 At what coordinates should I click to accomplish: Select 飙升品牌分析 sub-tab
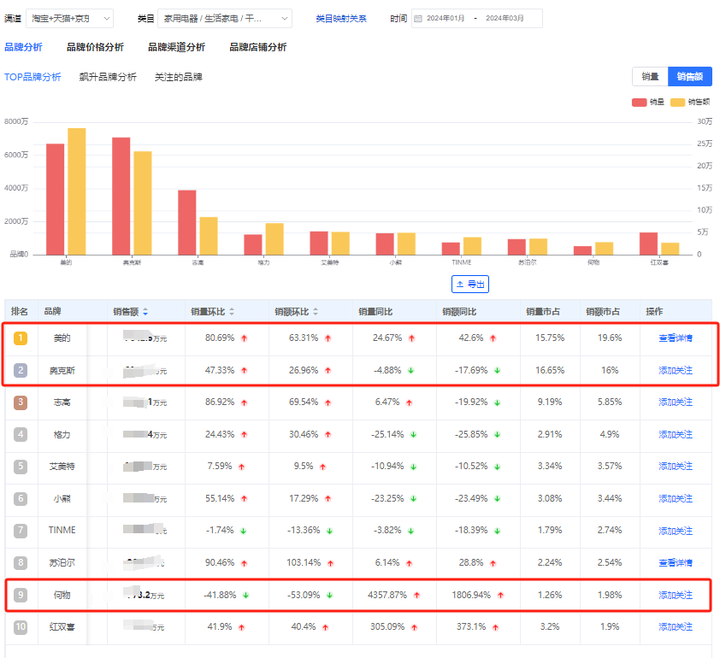[107, 77]
